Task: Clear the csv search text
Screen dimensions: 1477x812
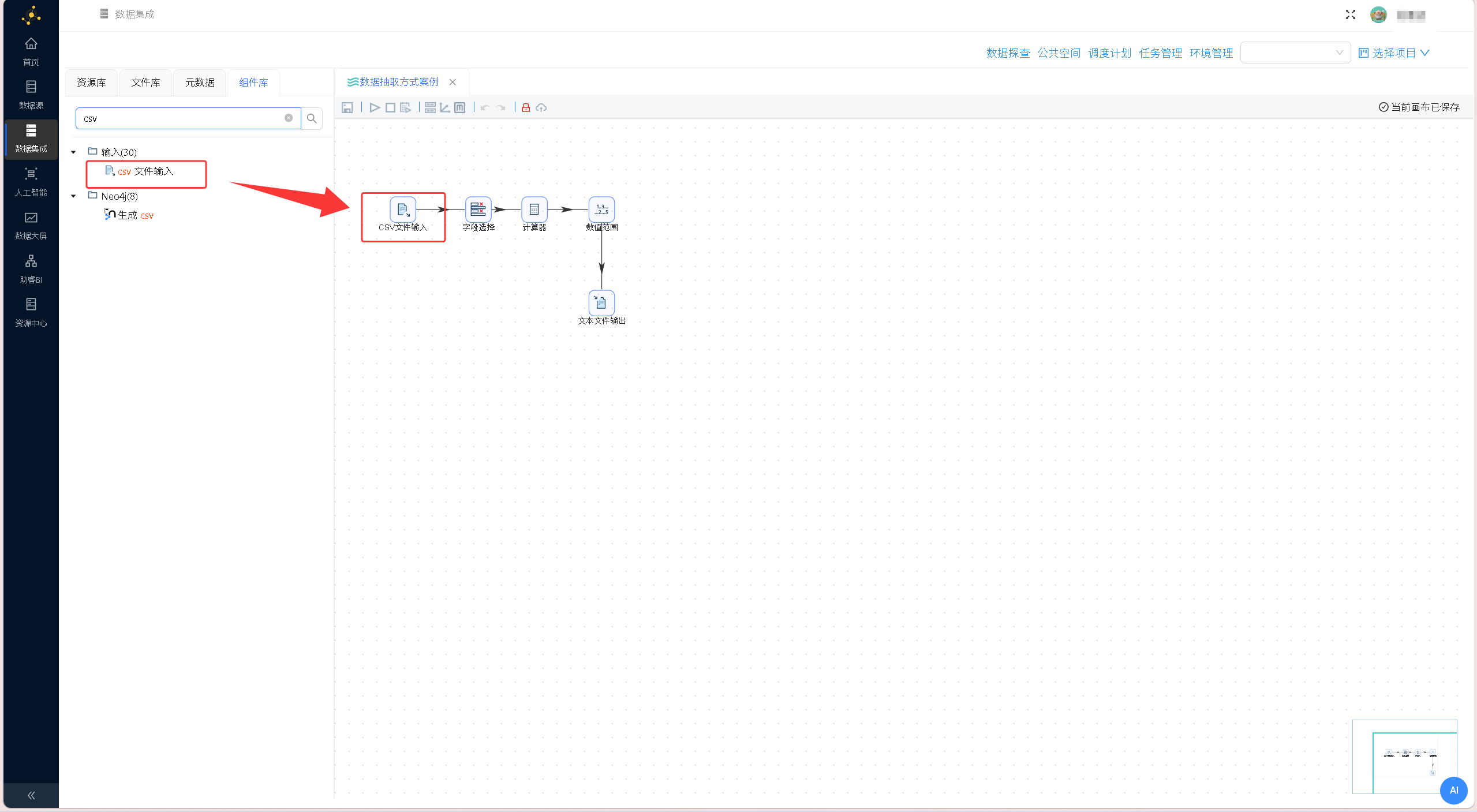Action: (x=289, y=118)
